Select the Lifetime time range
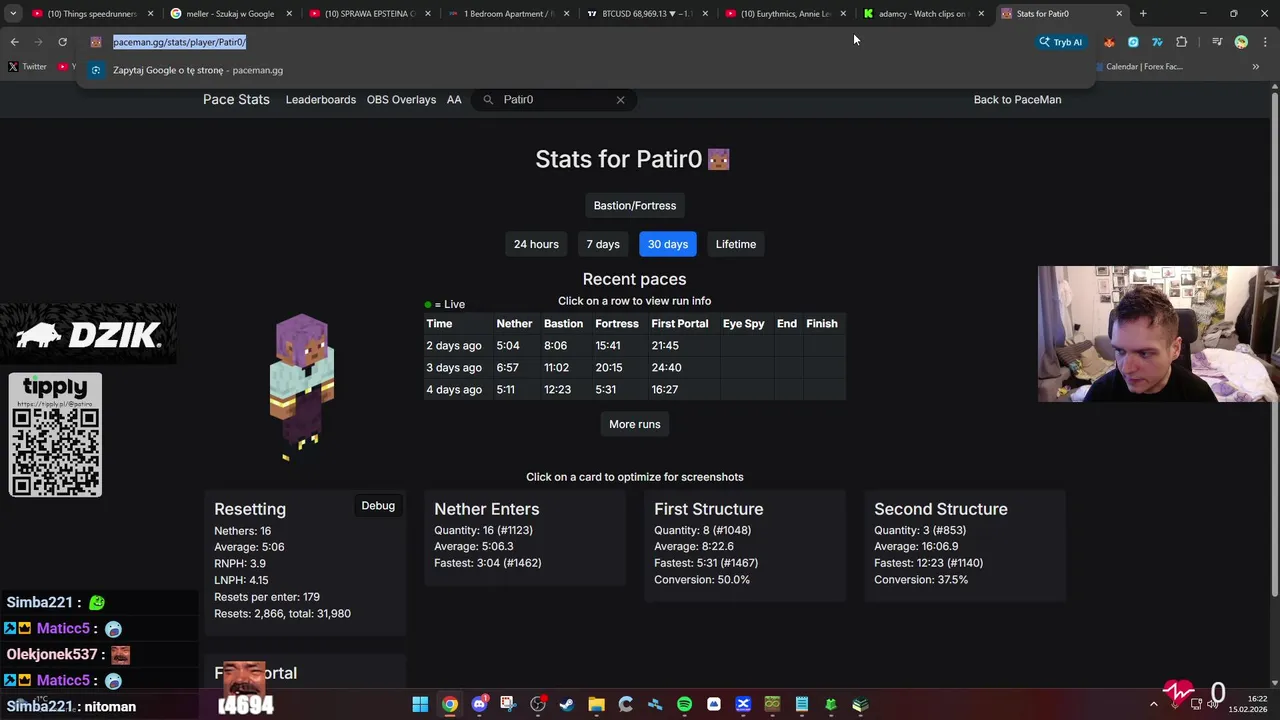Image resolution: width=1280 pixels, height=720 pixels. (x=736, y=244)
